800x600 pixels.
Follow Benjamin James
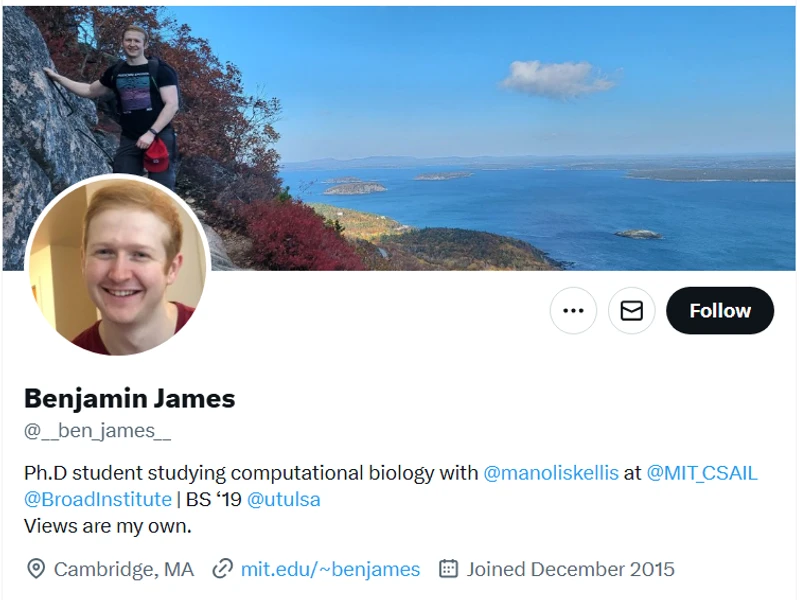(720, 311)
